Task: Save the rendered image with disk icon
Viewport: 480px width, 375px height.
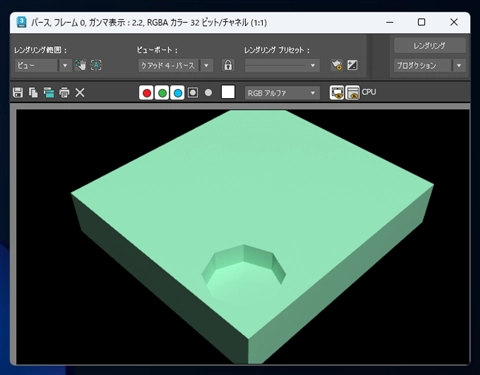Action: (x=18, y=93)
